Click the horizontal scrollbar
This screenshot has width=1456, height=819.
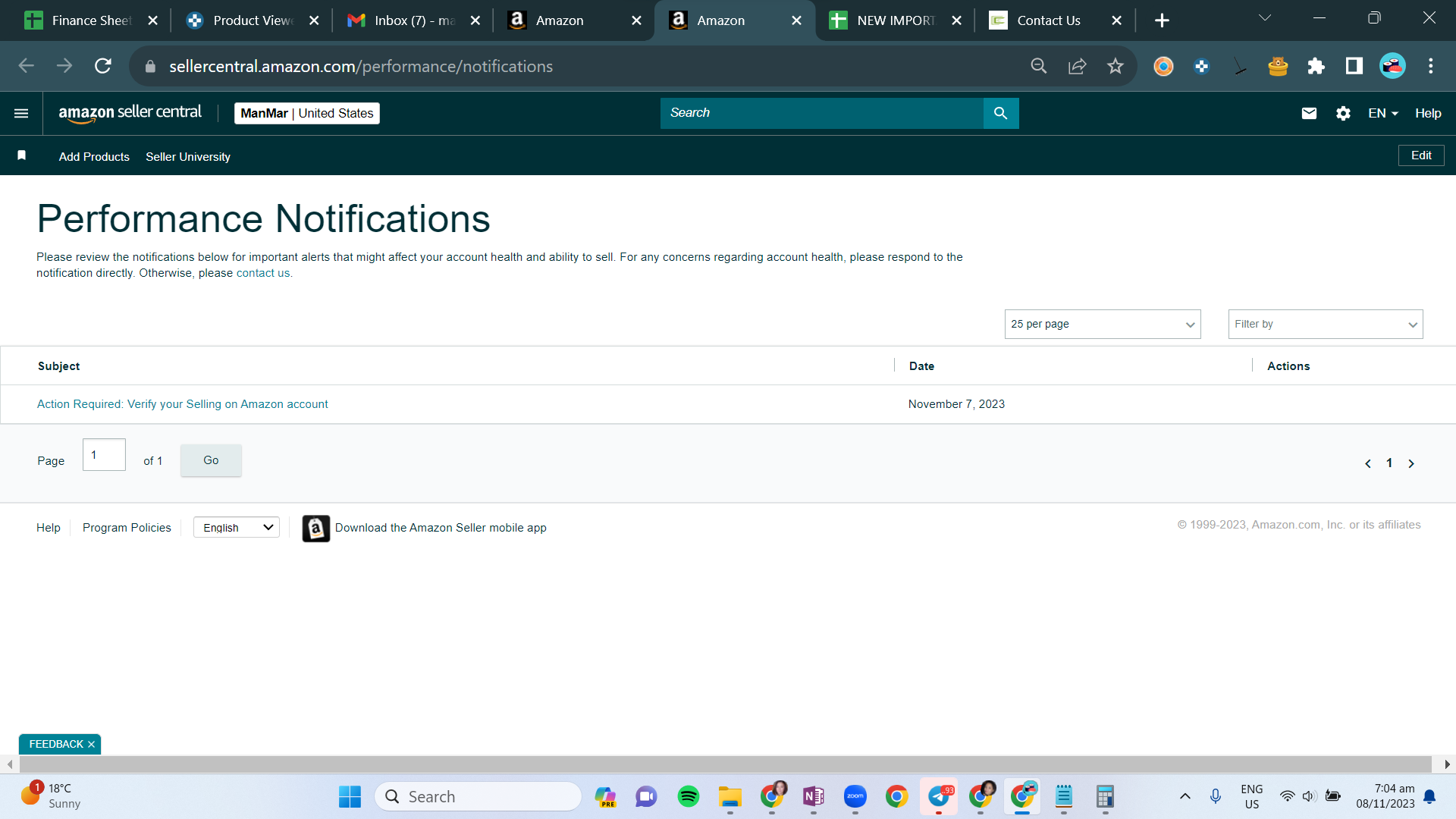[725, 764]
